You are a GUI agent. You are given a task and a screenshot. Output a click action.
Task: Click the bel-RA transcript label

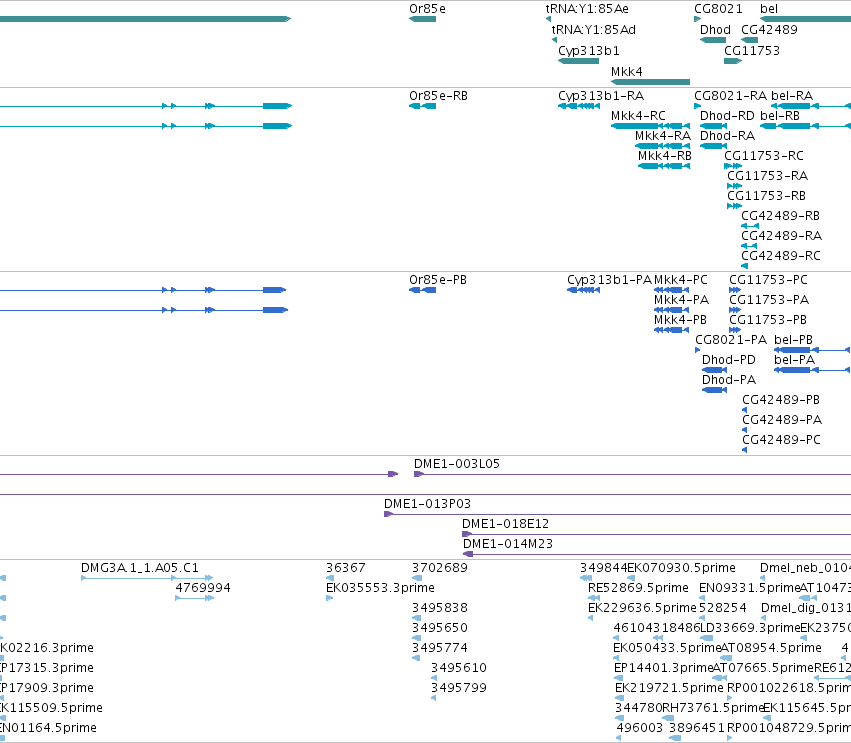point(792,96)
